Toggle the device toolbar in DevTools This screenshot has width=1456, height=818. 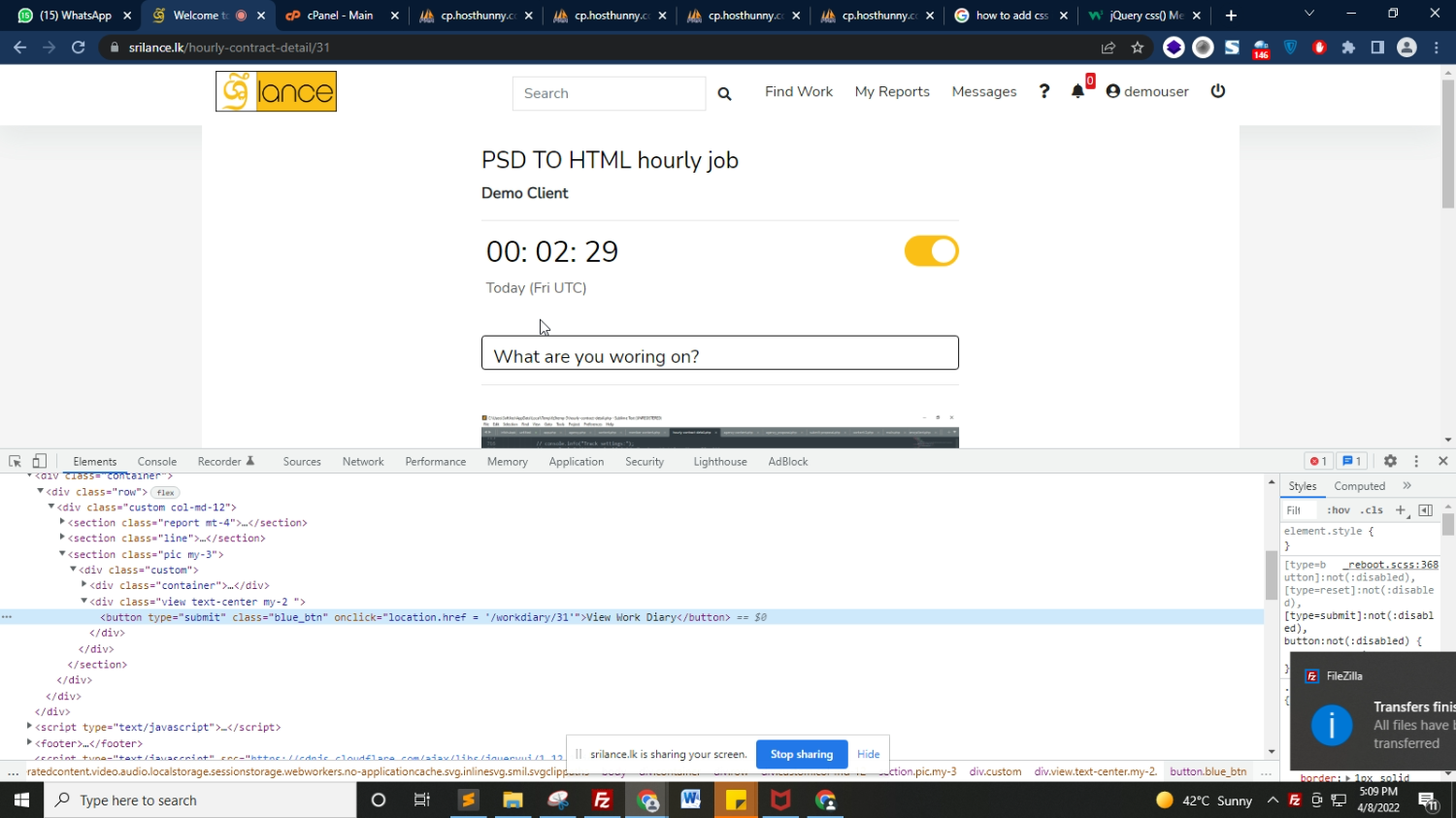coord(40,462)
